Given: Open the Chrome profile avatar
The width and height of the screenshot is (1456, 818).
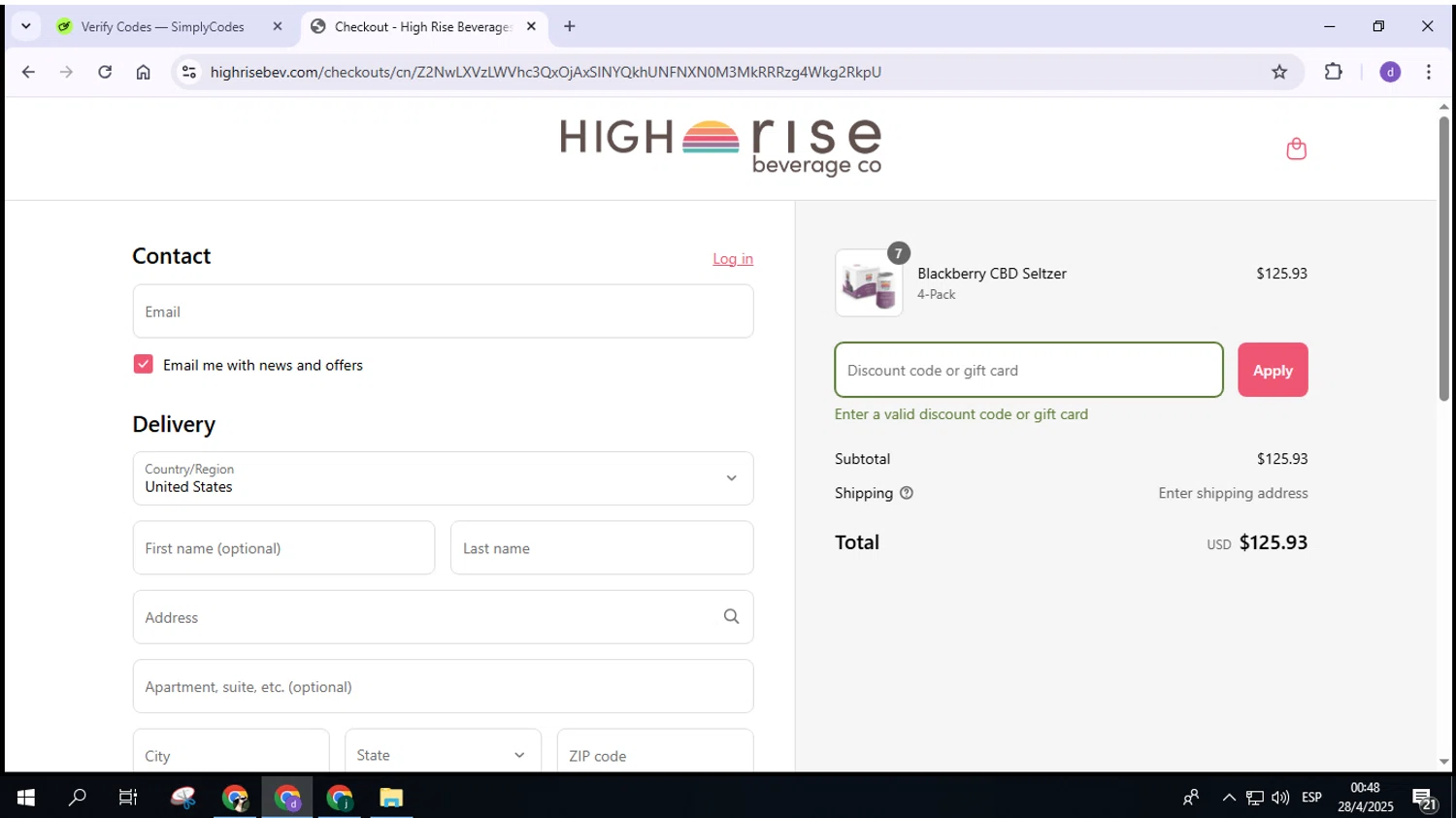Looking at the screenshot, I should [1390, 72].
